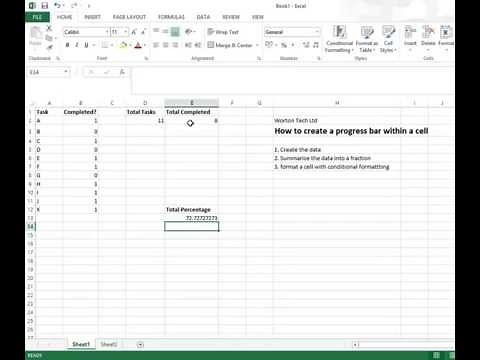Open the General number format dropdown
This screenshot has height=360, width=480.
click(317, 32)
